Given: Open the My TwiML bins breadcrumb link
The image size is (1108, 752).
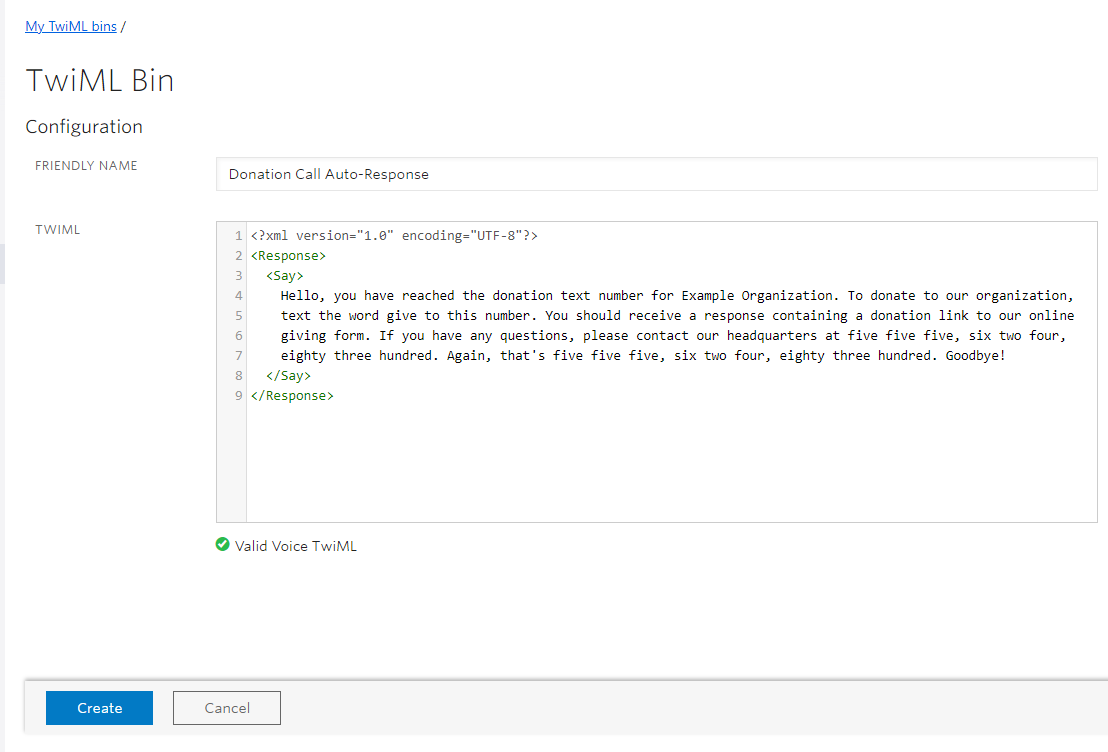Looking at the screenshot, I should coord(70,26).
